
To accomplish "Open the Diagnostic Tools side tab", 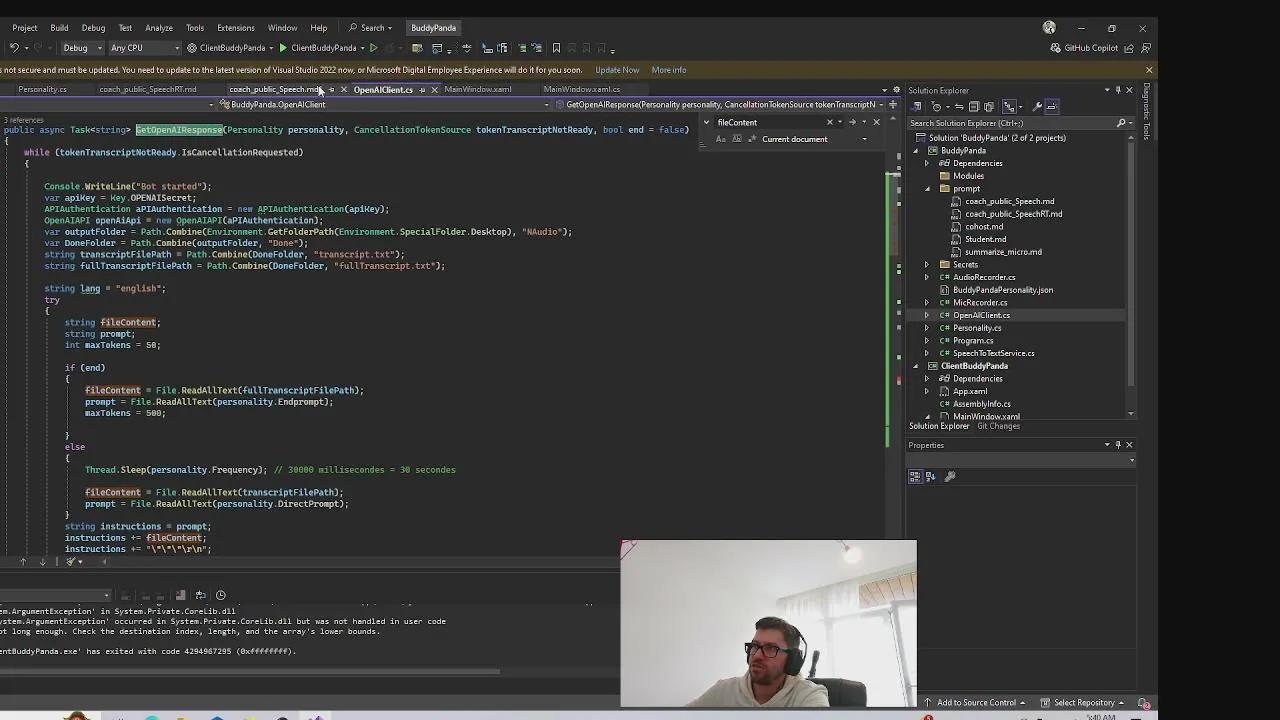I will pyautogui.click(x=1147, y=111).
